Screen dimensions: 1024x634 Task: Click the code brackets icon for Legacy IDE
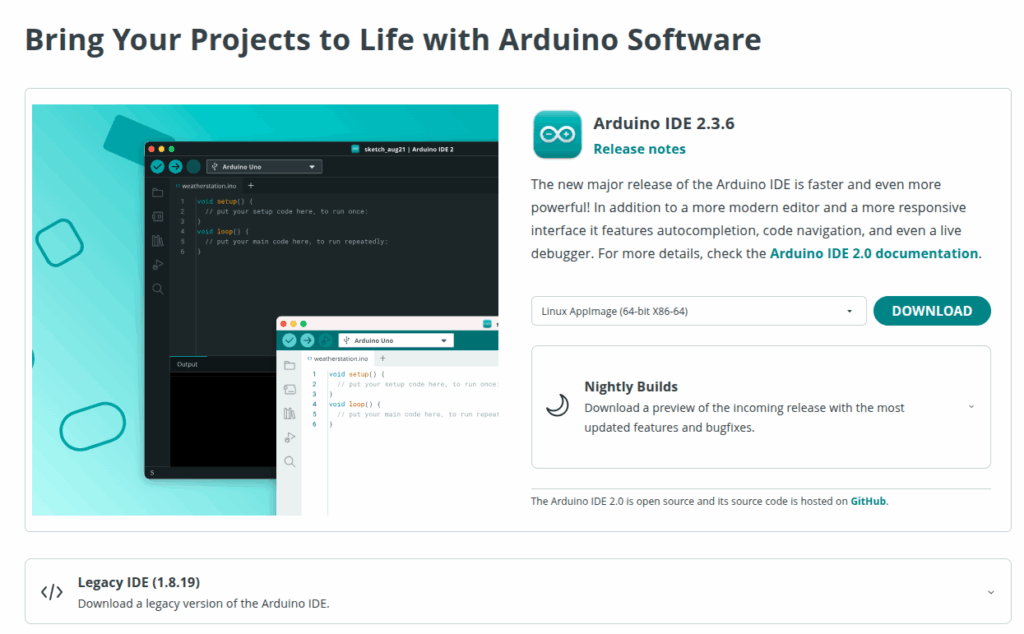(52, 591)
